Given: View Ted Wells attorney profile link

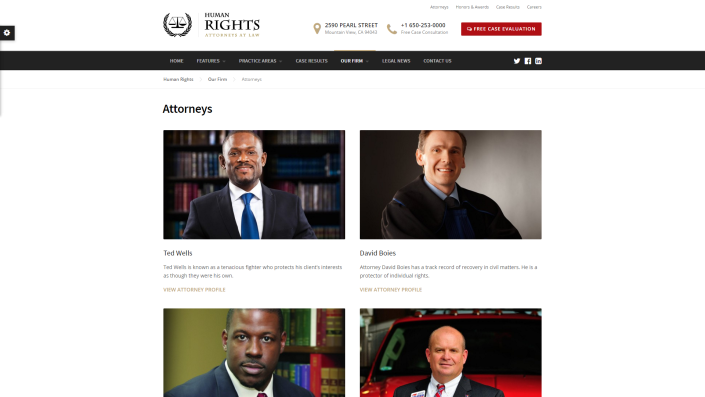Looking at the screenshot, I should point(194,290).
